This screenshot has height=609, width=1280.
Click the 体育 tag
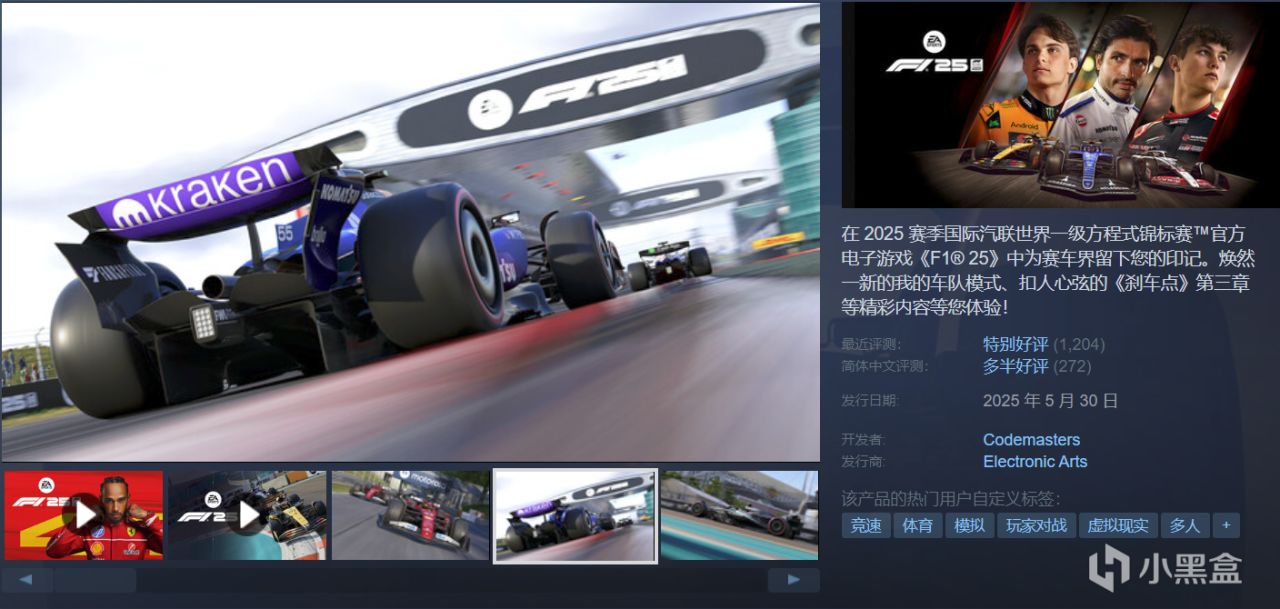(917, 525)
